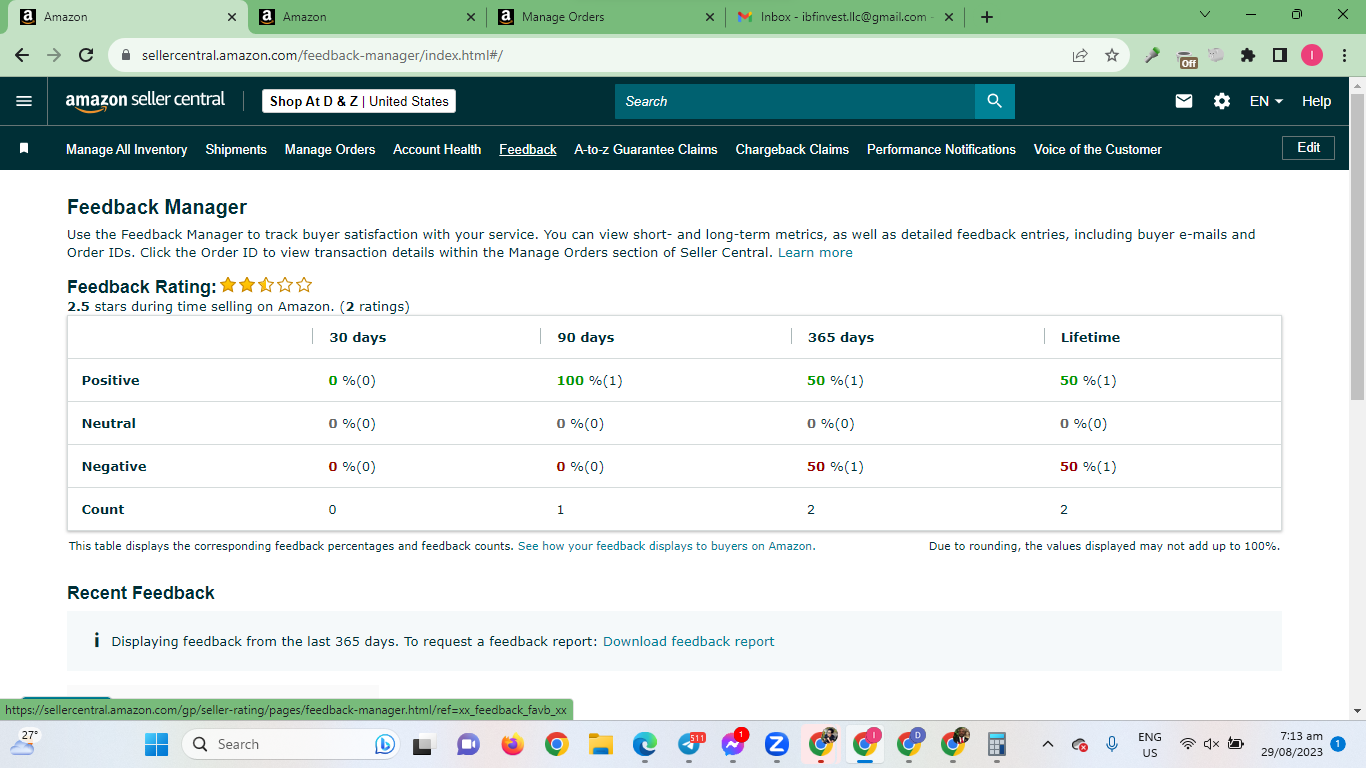Switch to the Gmail Inbox tab
1366x768 pixels.
point(845,17)
